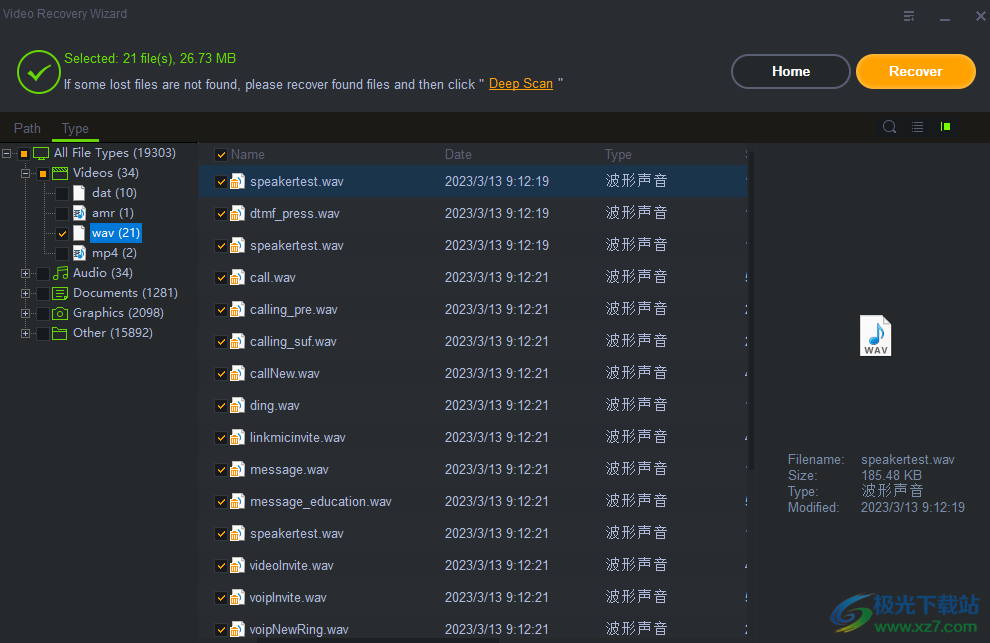
Task: Click the Documents category icon
Action: coord(60,293)
